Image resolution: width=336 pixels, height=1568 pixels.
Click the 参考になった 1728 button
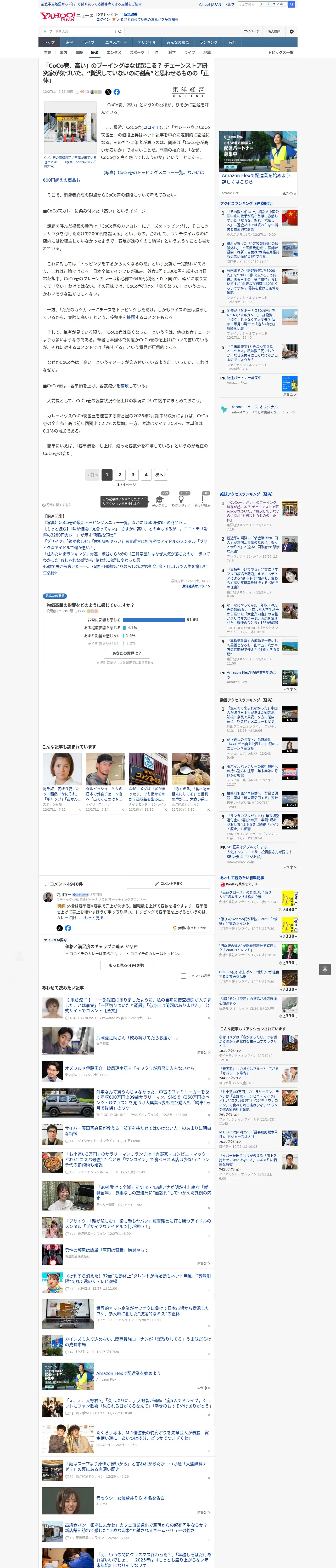coord(190,928)
